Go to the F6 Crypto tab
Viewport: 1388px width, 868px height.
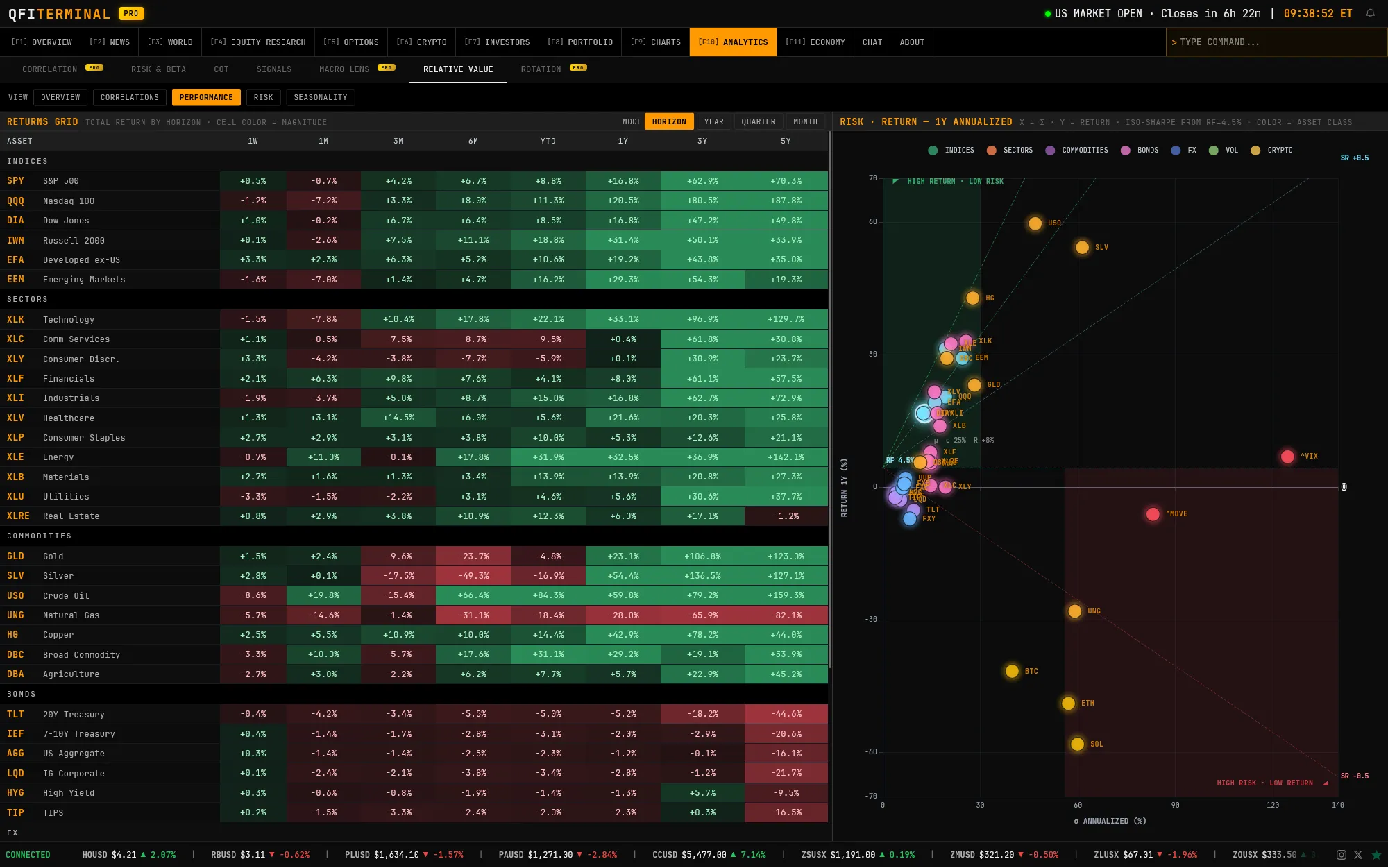coord(421,42)
